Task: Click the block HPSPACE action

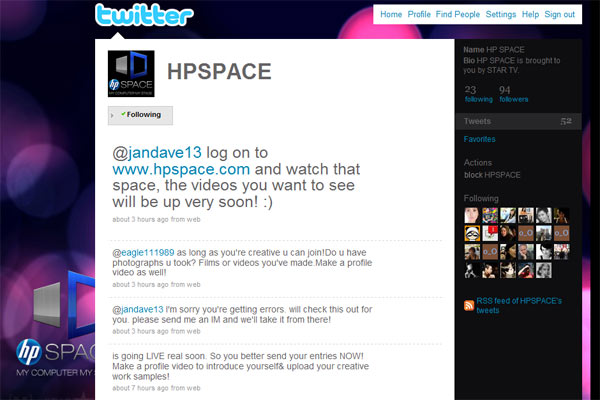Action: (x=492, y=175)
